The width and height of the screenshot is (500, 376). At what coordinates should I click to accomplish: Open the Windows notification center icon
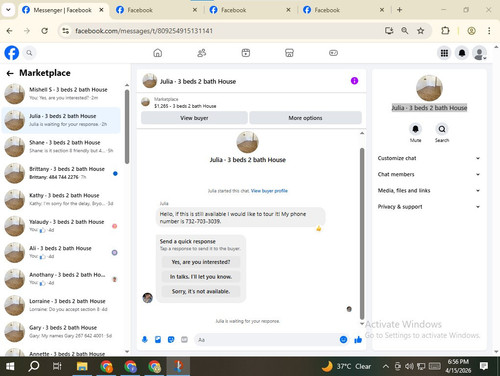point(484,366)
